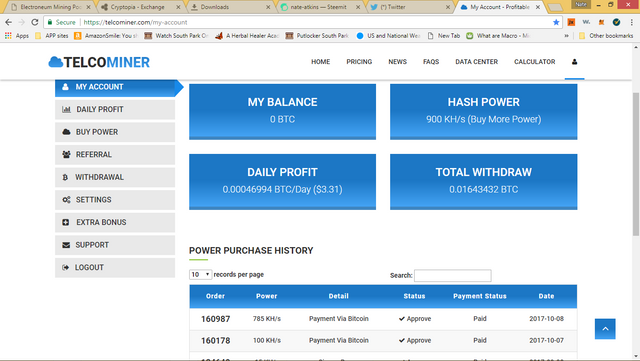Viewport: 640px width, 361px height.
Task: Open Support sidebar item
Action: pyautogui.click(x=115, y=245)
